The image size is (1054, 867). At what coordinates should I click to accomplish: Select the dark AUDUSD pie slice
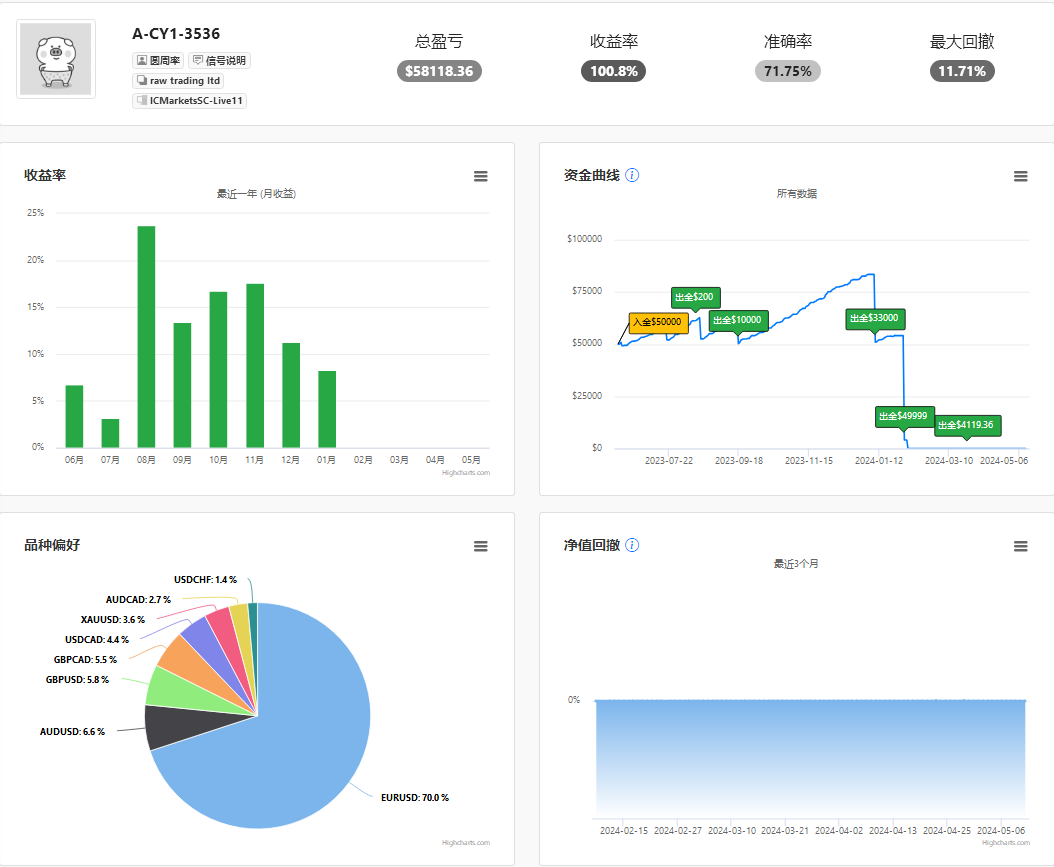[x=178, y=727]
